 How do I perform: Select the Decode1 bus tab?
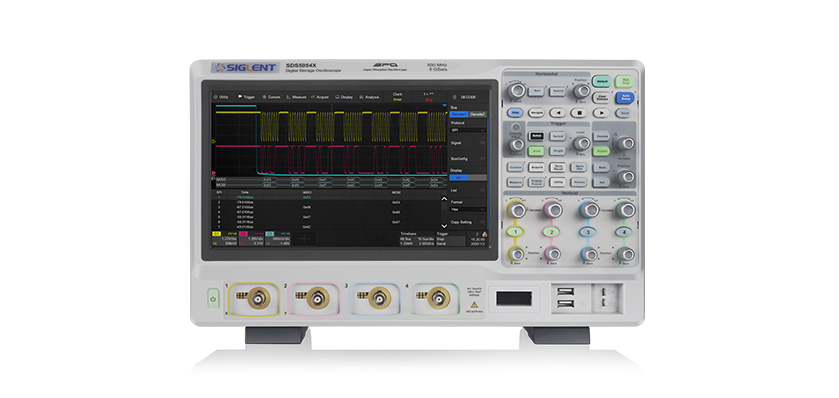(x=459, y=114)
